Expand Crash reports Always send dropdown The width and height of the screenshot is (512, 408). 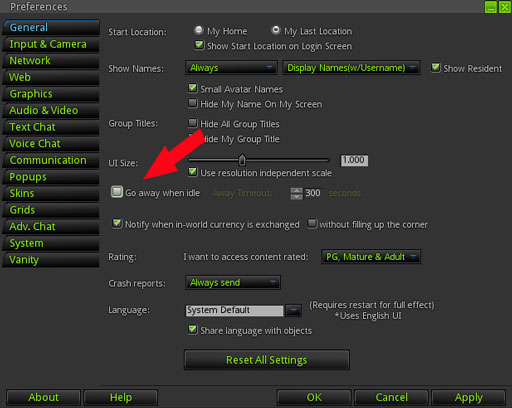(x=233, y=283)
